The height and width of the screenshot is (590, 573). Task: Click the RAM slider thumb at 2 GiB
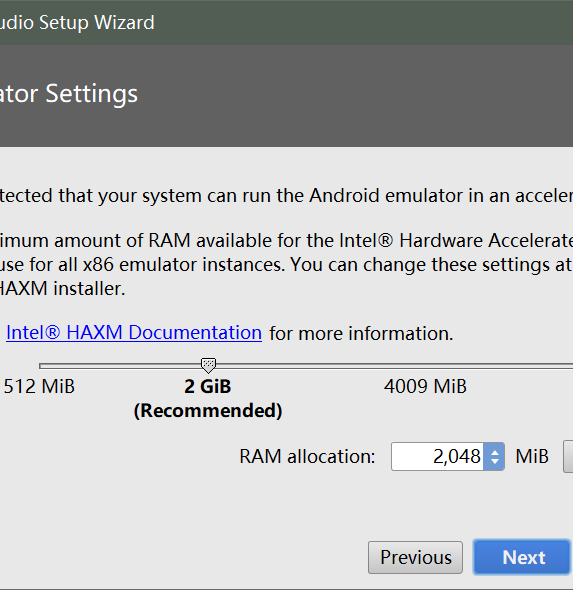click(208, 365)
